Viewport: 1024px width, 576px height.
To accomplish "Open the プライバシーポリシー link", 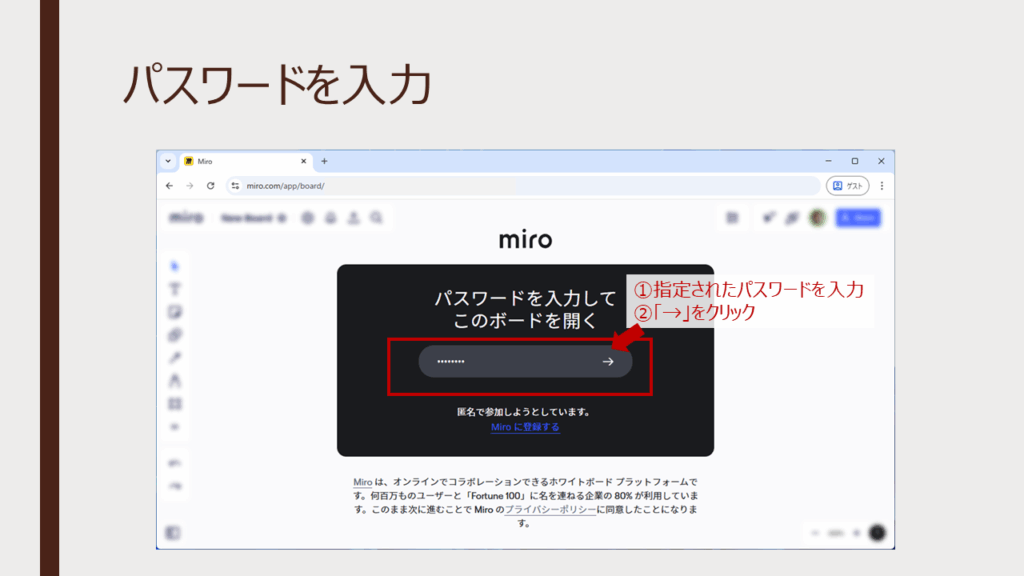I will coord(550,509).
